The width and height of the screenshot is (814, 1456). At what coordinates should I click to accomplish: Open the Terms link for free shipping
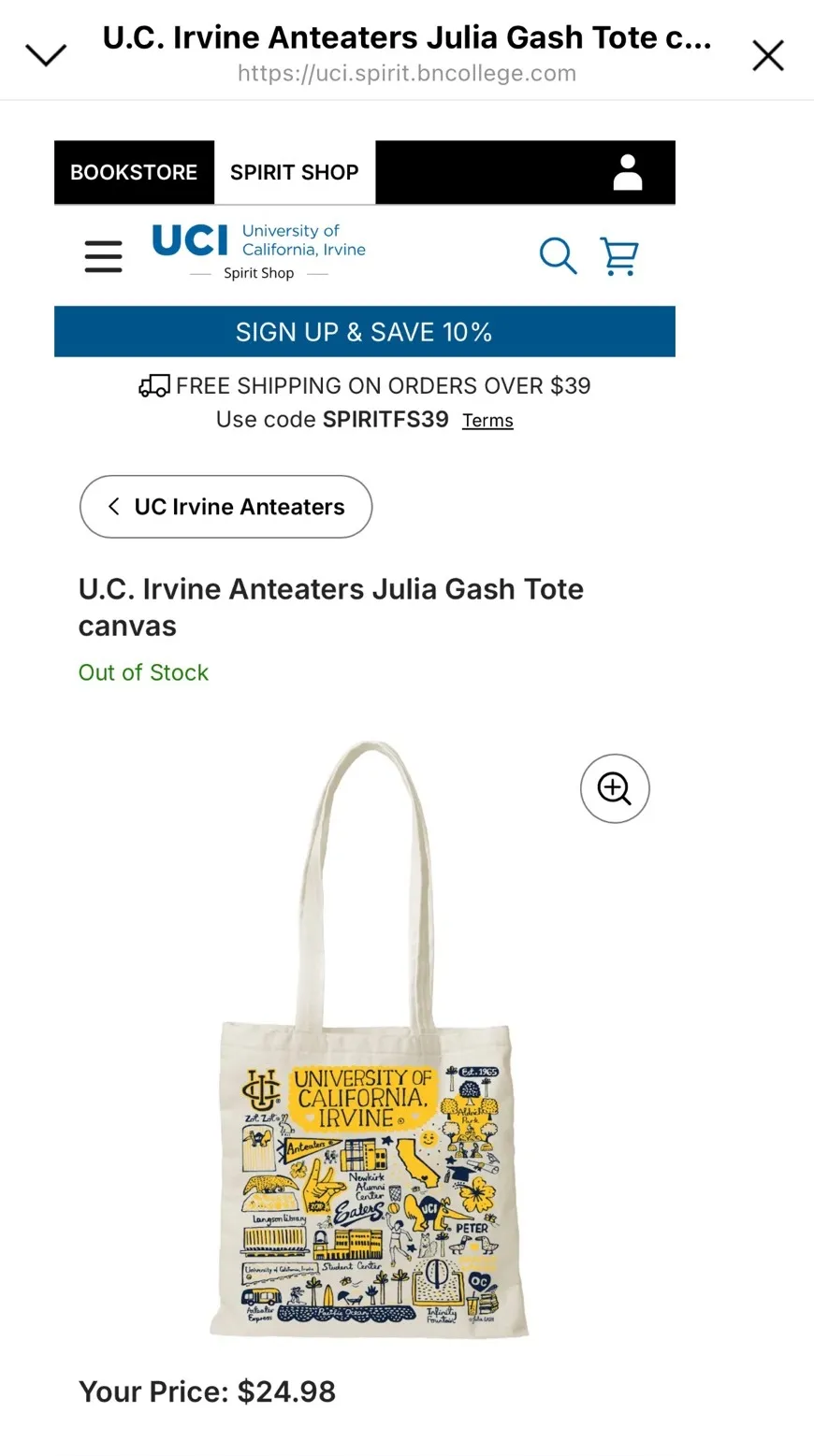[487, 421]
